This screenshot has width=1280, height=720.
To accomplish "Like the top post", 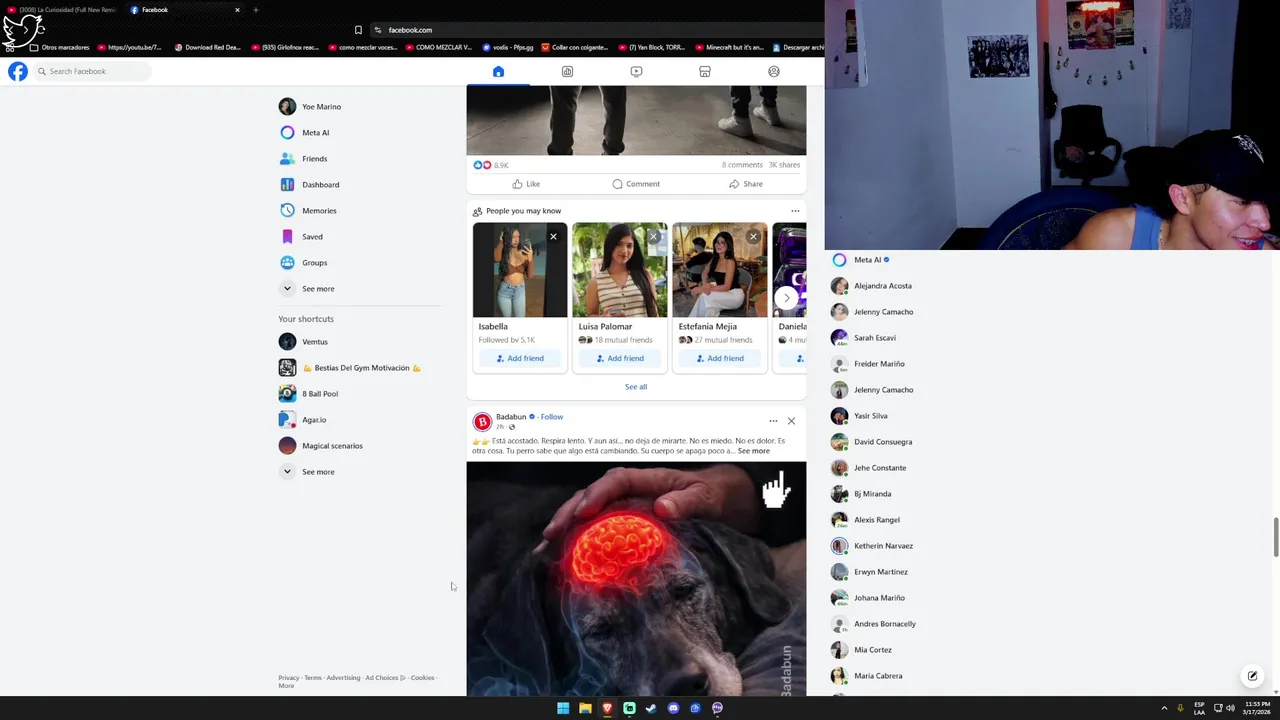I will coord(526,184).
